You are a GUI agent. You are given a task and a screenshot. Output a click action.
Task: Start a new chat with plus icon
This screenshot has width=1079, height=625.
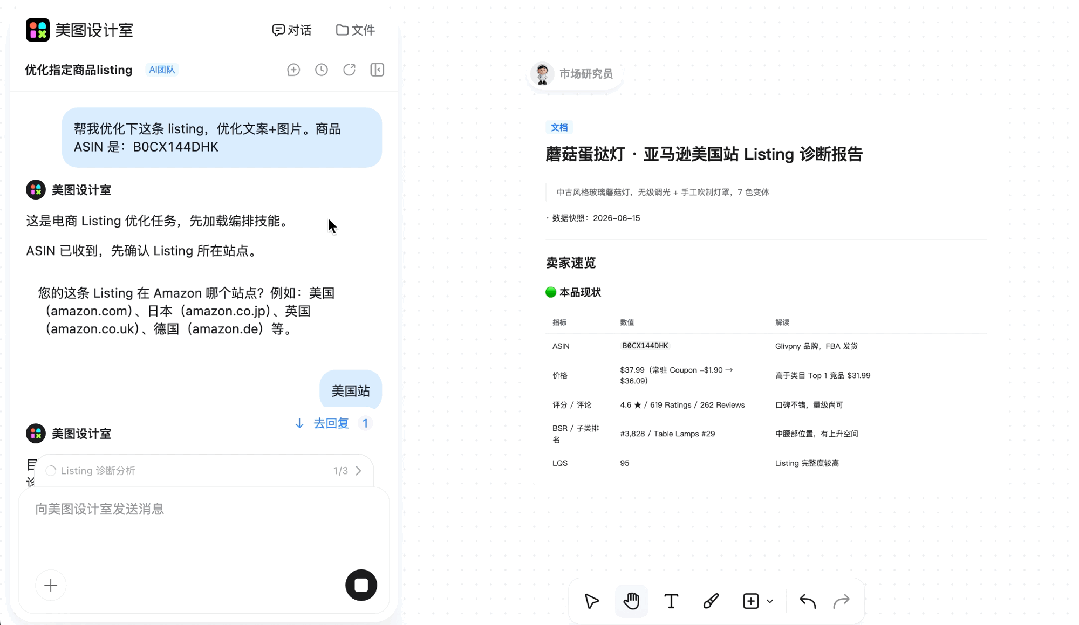click(x=294, y=70)
